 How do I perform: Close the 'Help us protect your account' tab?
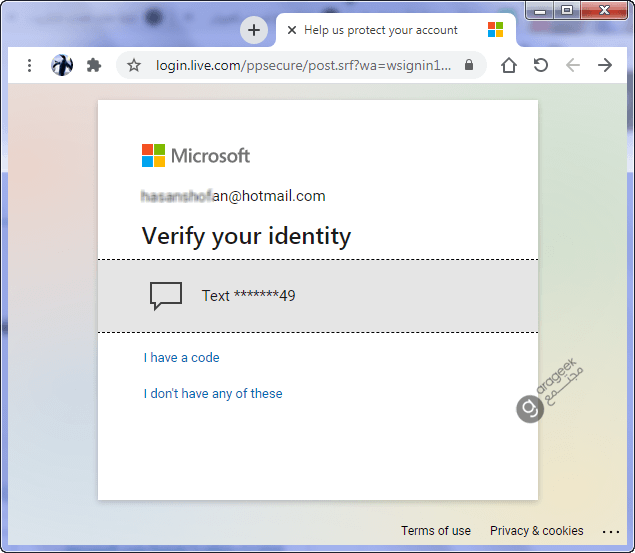292,30
